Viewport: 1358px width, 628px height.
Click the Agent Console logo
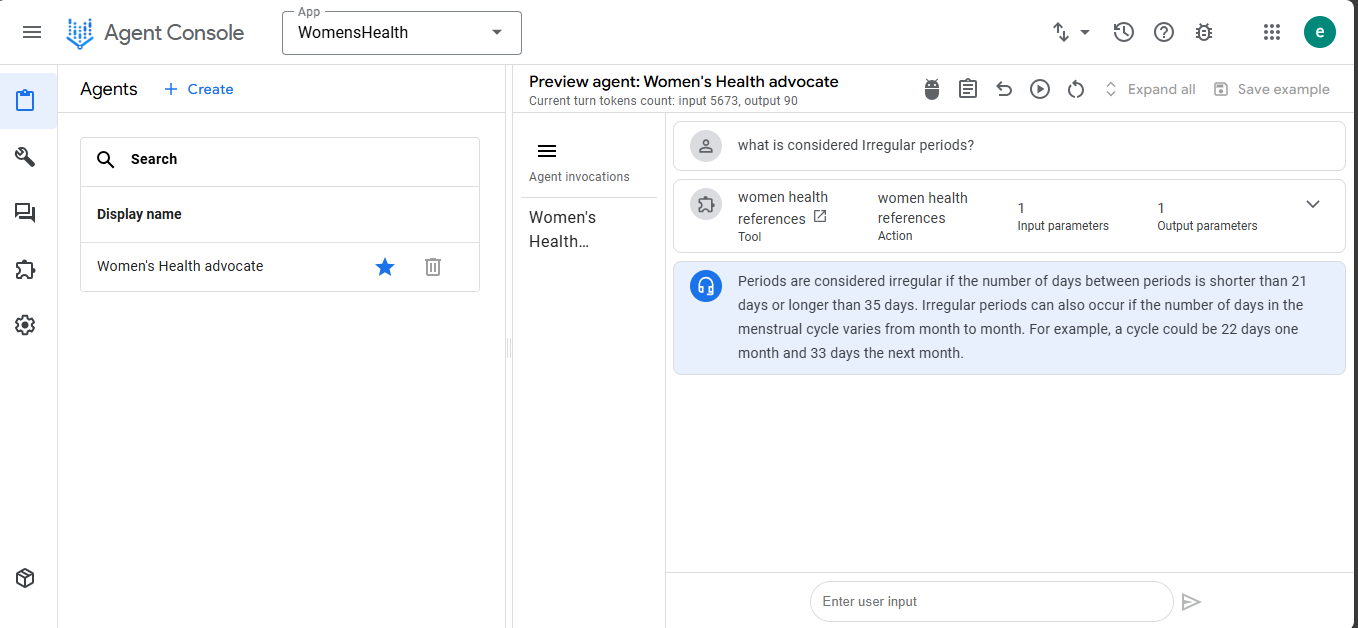pyautogui.click(x=155, y=33)
